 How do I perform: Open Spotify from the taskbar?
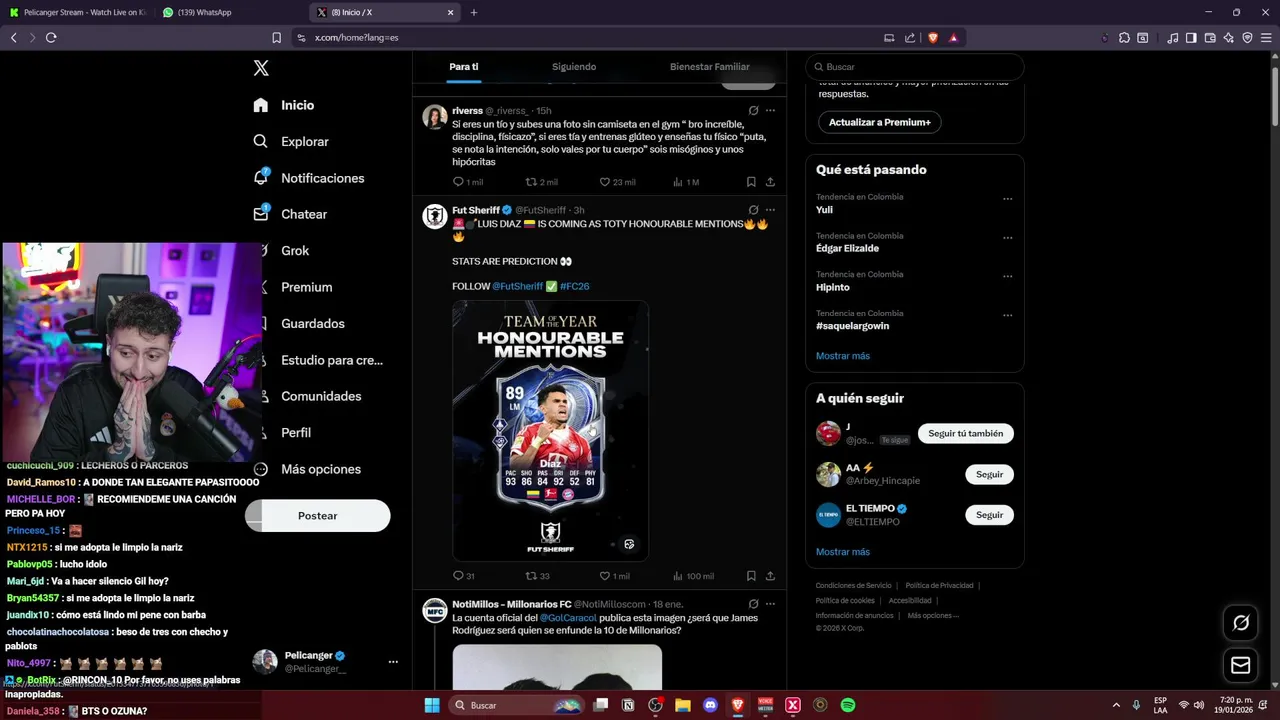(847, 705)
